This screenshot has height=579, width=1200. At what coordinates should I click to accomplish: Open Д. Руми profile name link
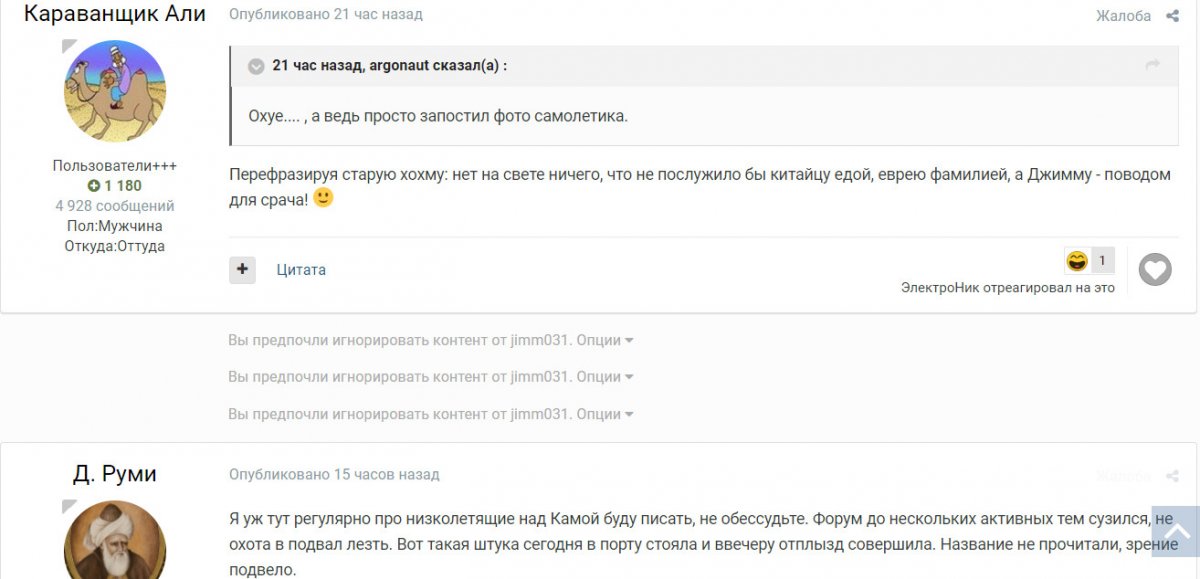114,474
